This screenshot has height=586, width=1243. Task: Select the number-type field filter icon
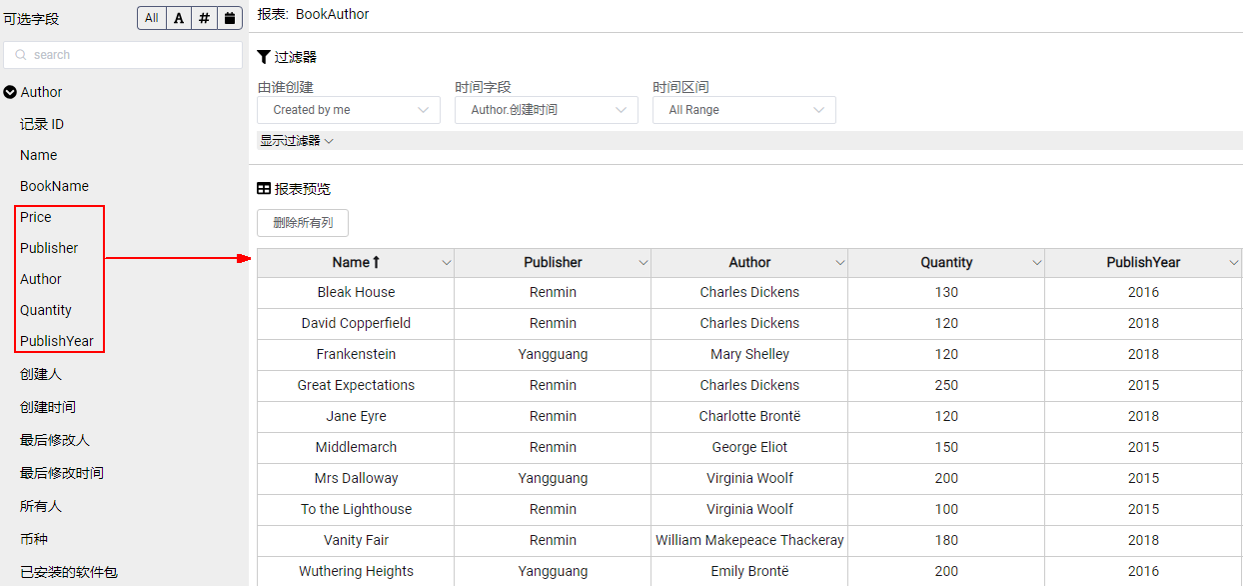204,18
